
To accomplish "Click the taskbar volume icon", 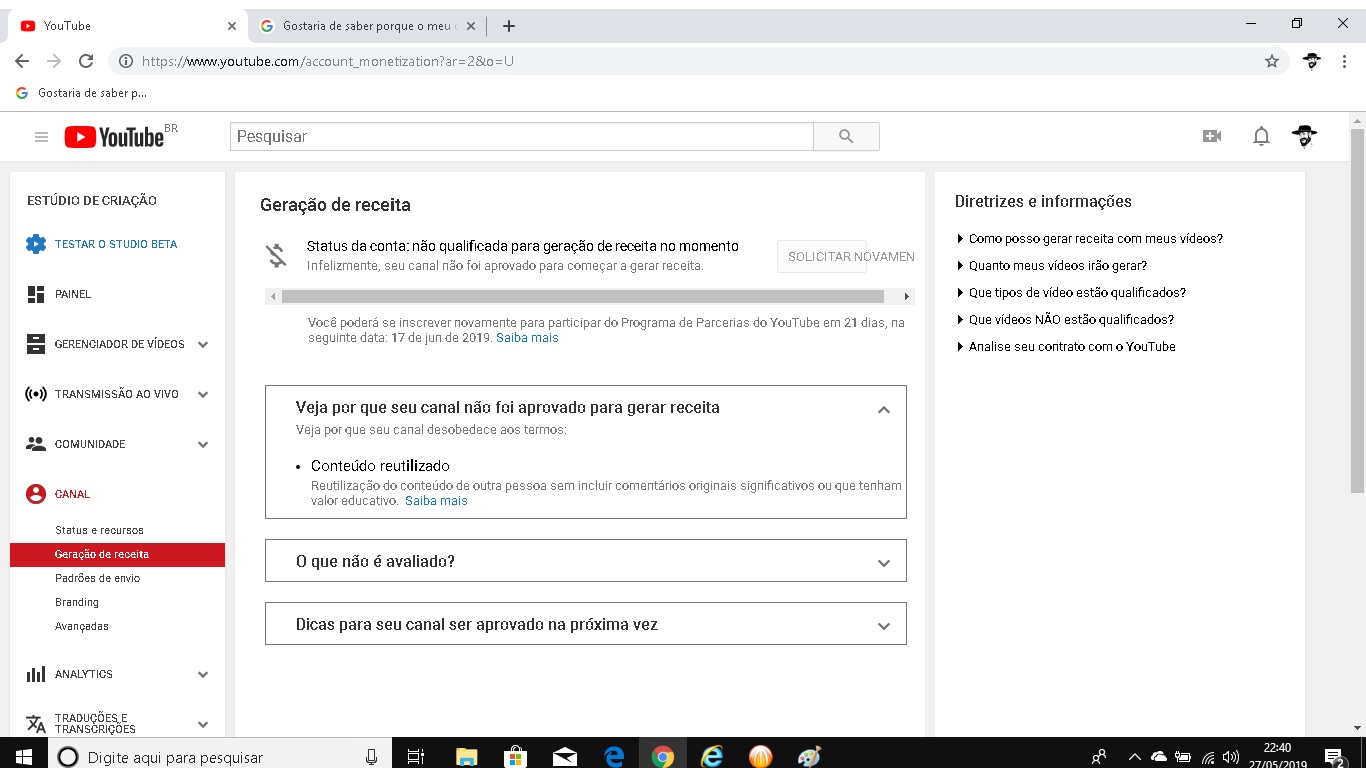I will coord(1231,757).
